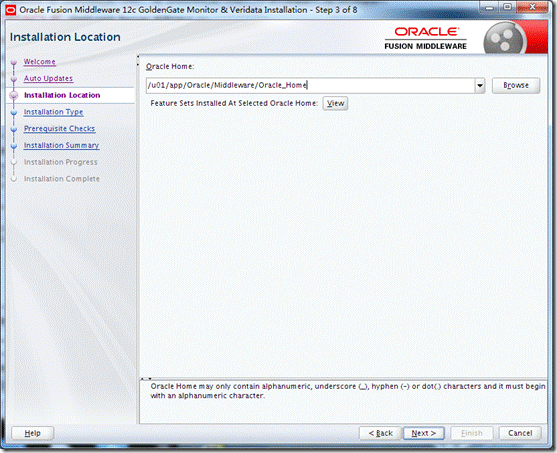Click the Installation Location step bullet icon

(x=14, y=95)
